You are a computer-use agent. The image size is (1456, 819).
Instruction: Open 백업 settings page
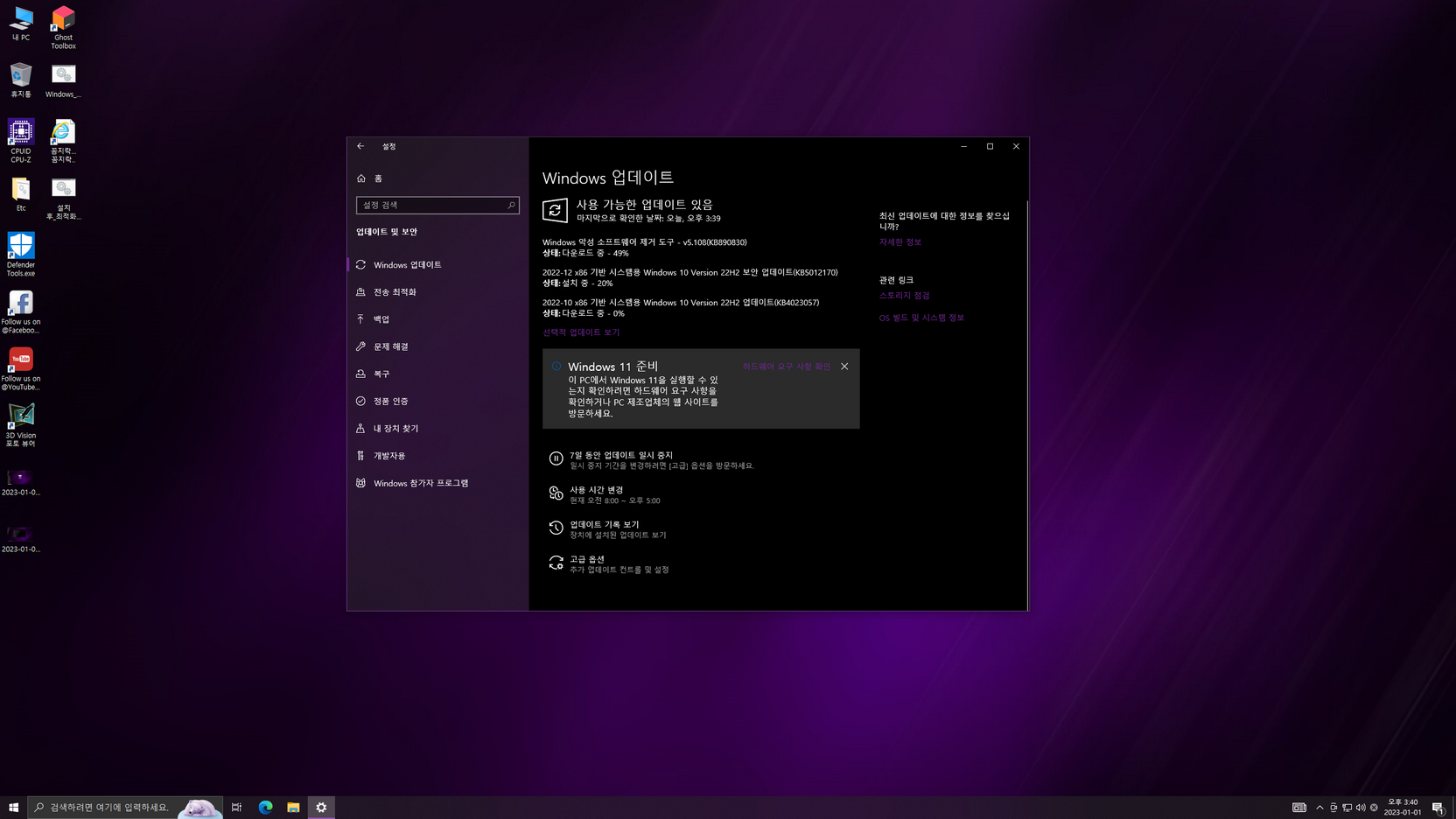(x=437, y=319)
